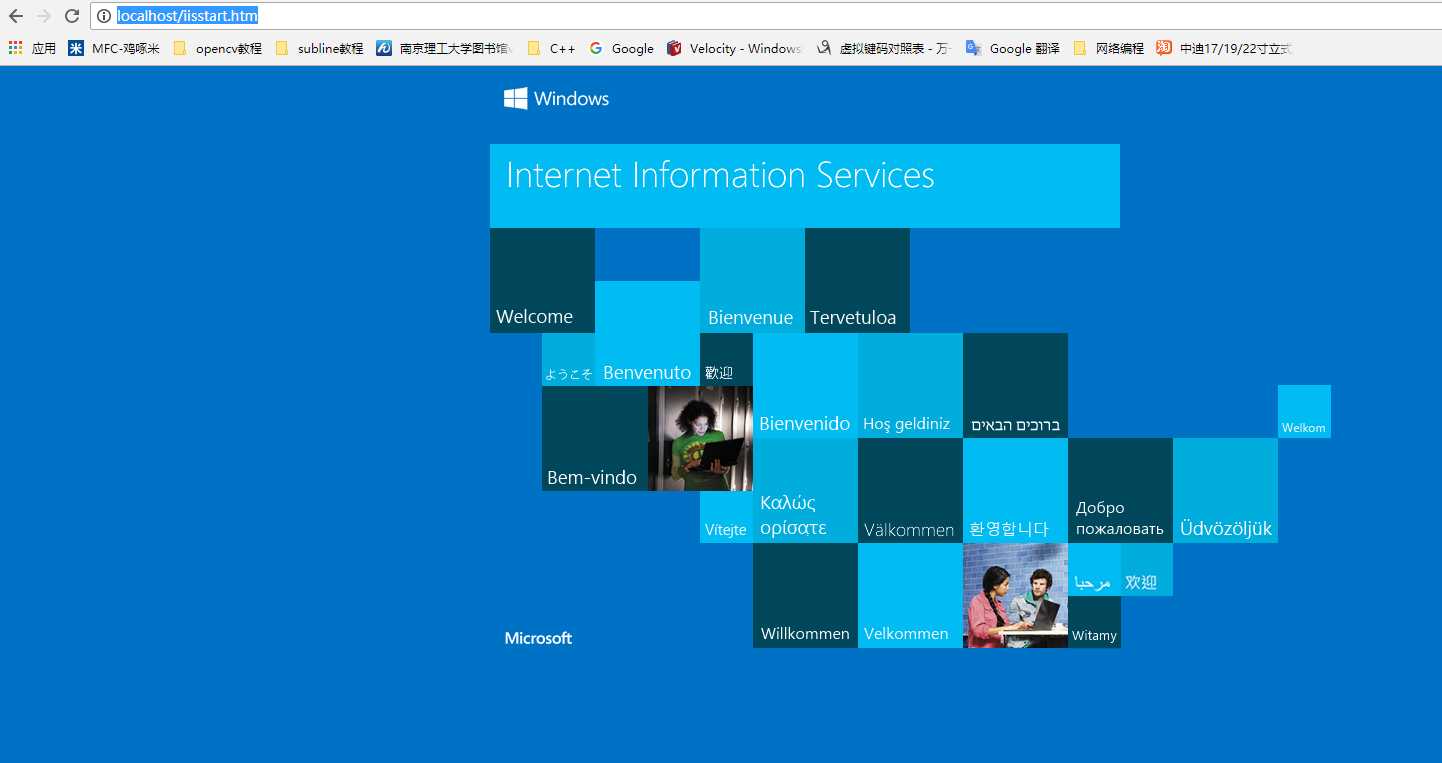Open the Google bookmark
The image size is (1442, 763).
click(x=621, y=48)
